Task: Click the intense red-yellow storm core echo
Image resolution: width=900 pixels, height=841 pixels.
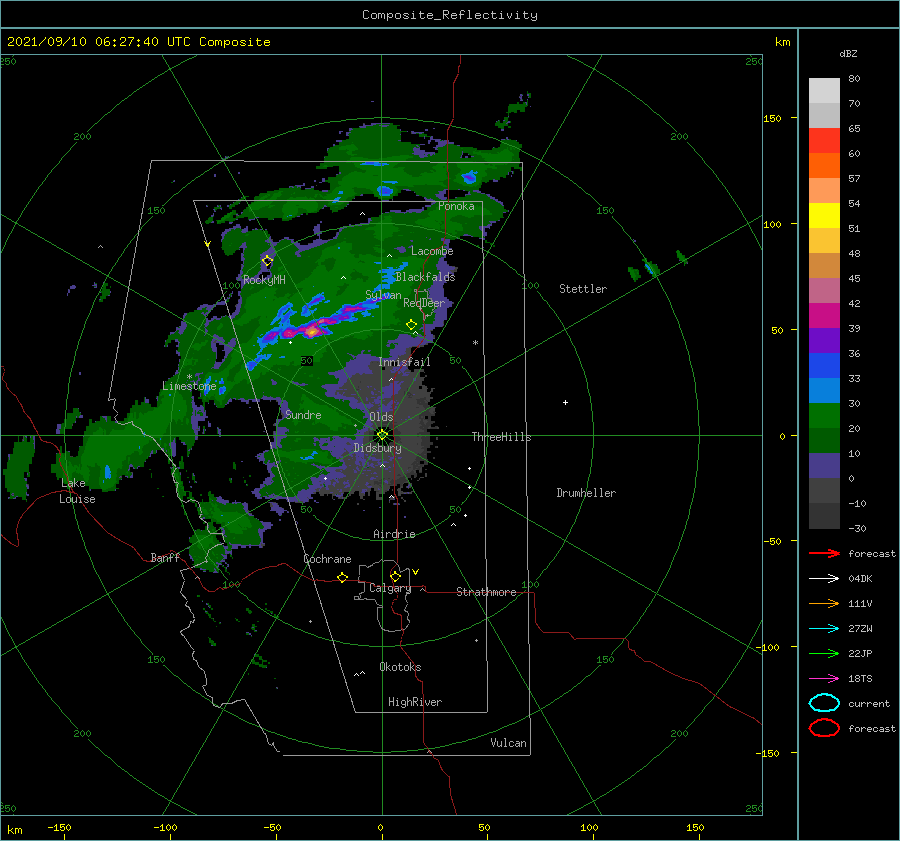Action: (x=312, y=331)
